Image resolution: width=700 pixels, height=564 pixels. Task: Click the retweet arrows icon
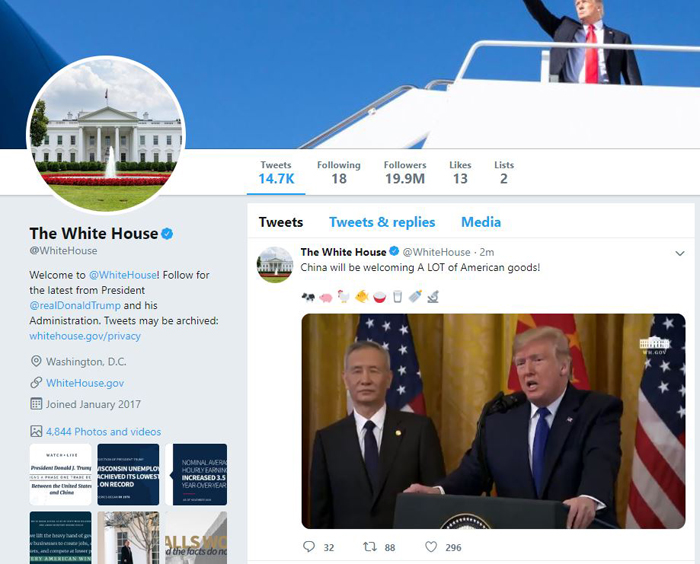coord(370,547)
